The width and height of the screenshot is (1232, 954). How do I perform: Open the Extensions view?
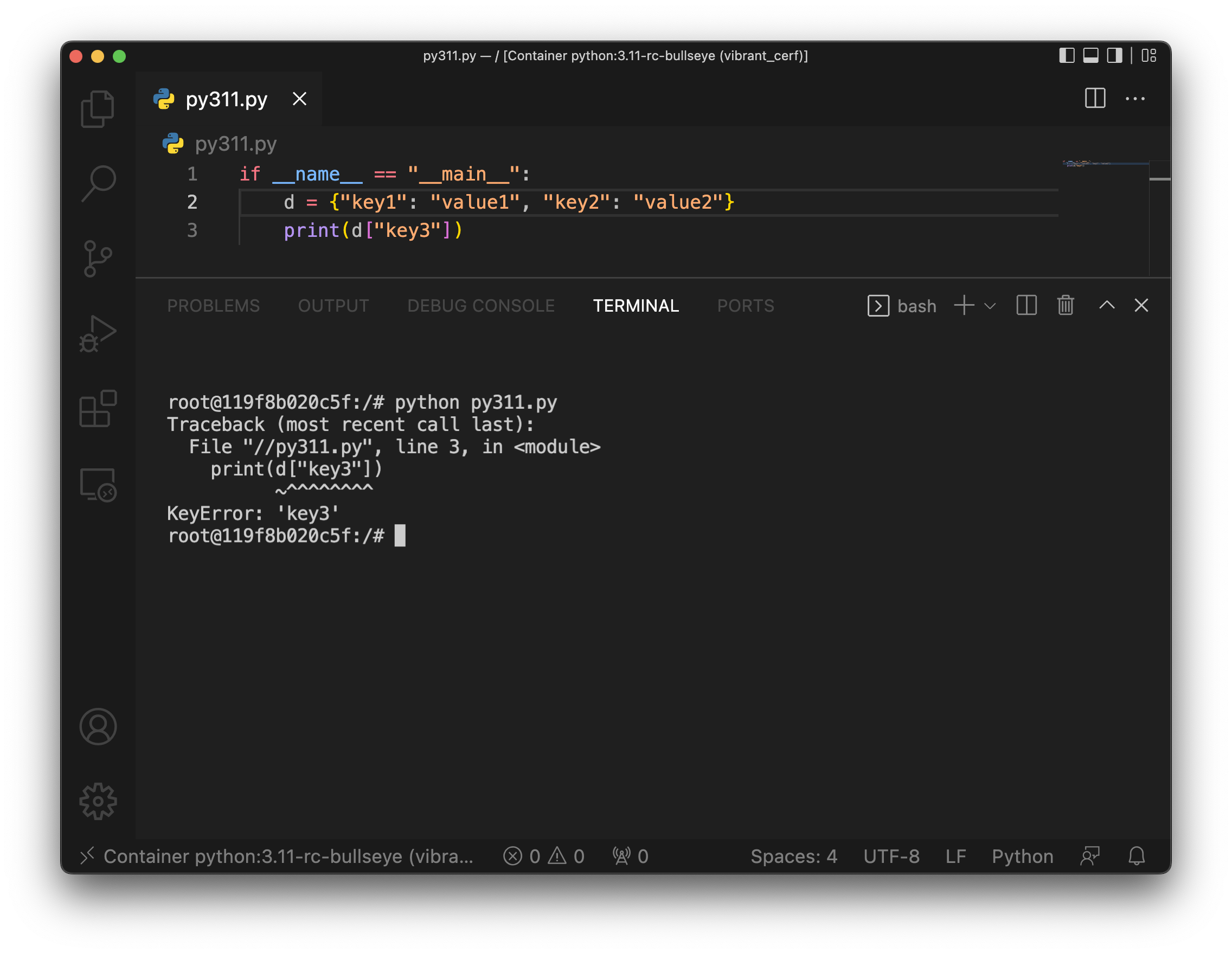click(x=98, y=409)
